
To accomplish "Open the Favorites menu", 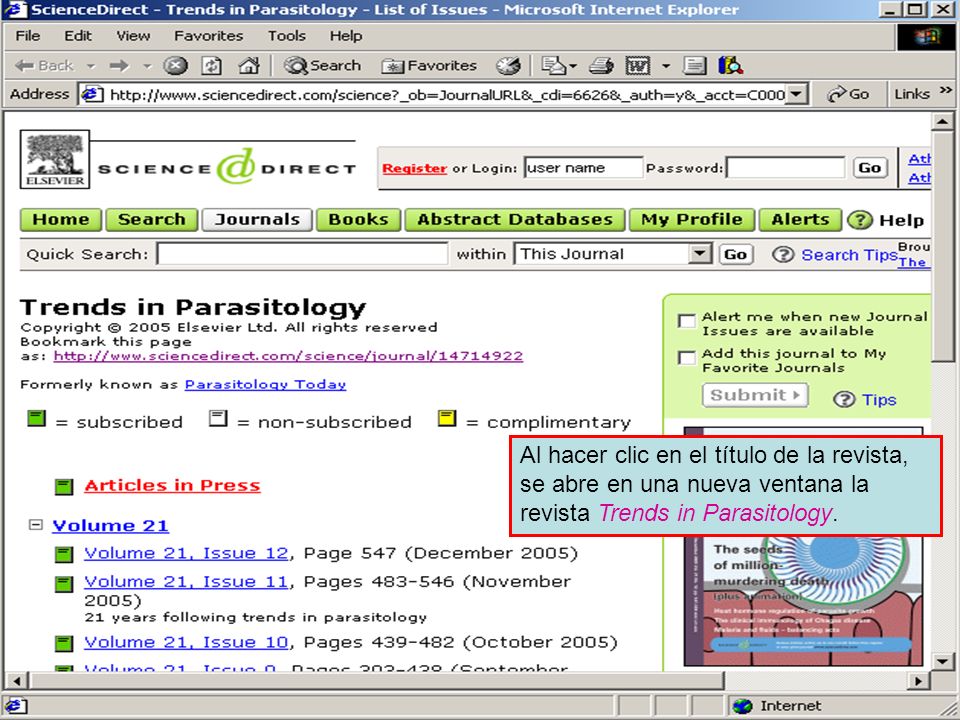I will (x=208, y=36).
